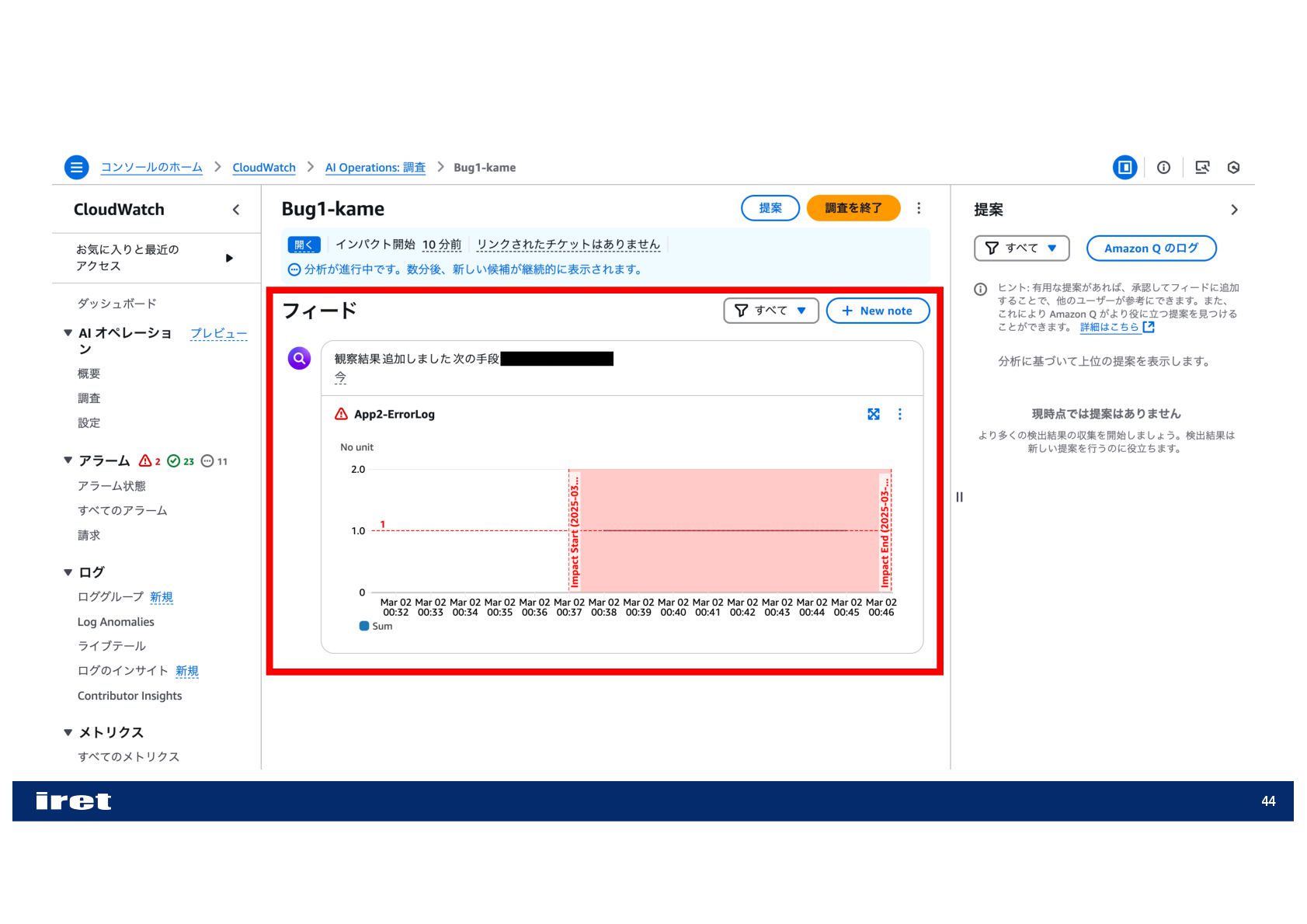This screenshot has width=1307, height=924.
Task: Click the analysis in-progress status icon
Action: (294, 270)
